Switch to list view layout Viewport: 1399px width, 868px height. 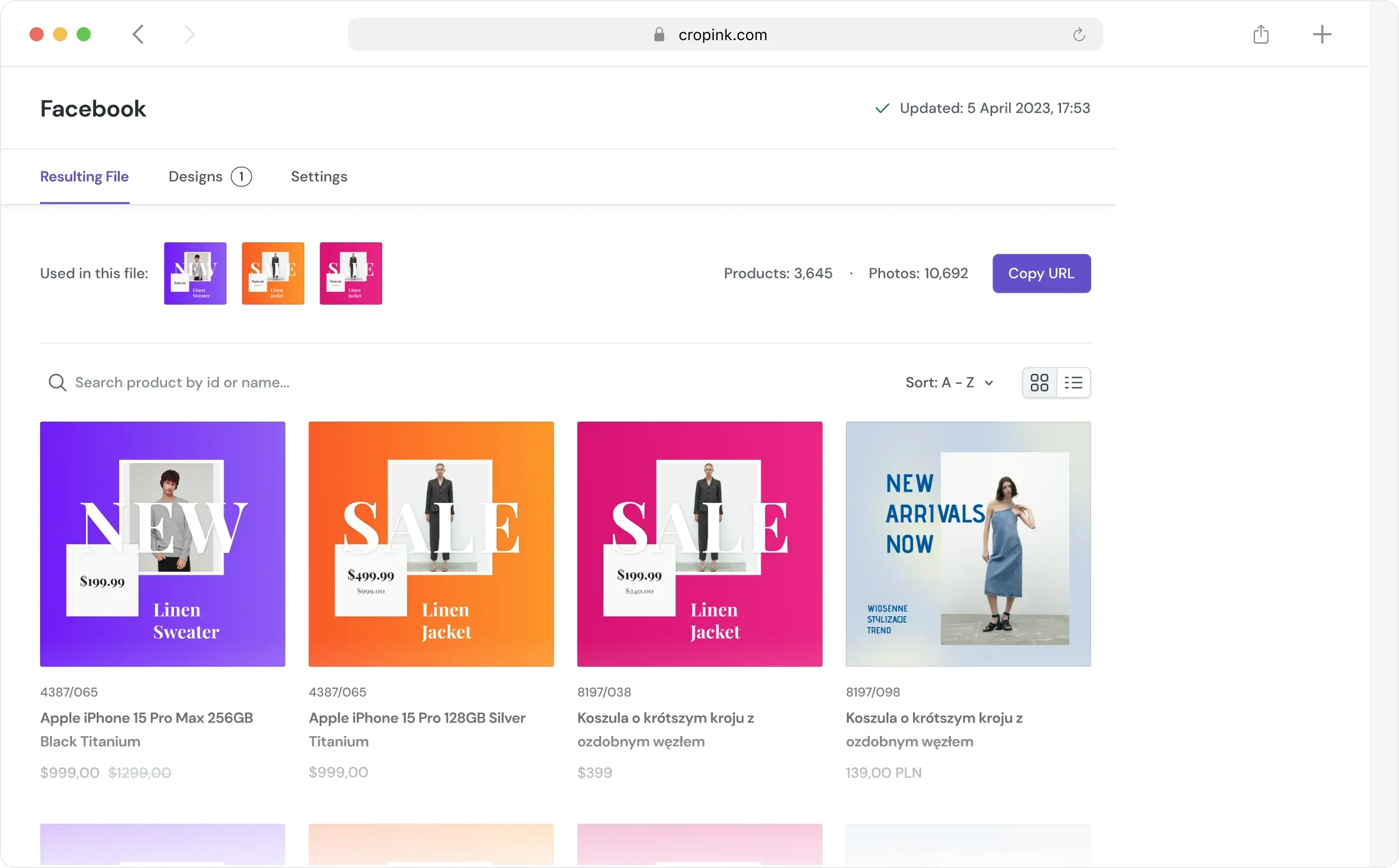[x=1073, y=383]
